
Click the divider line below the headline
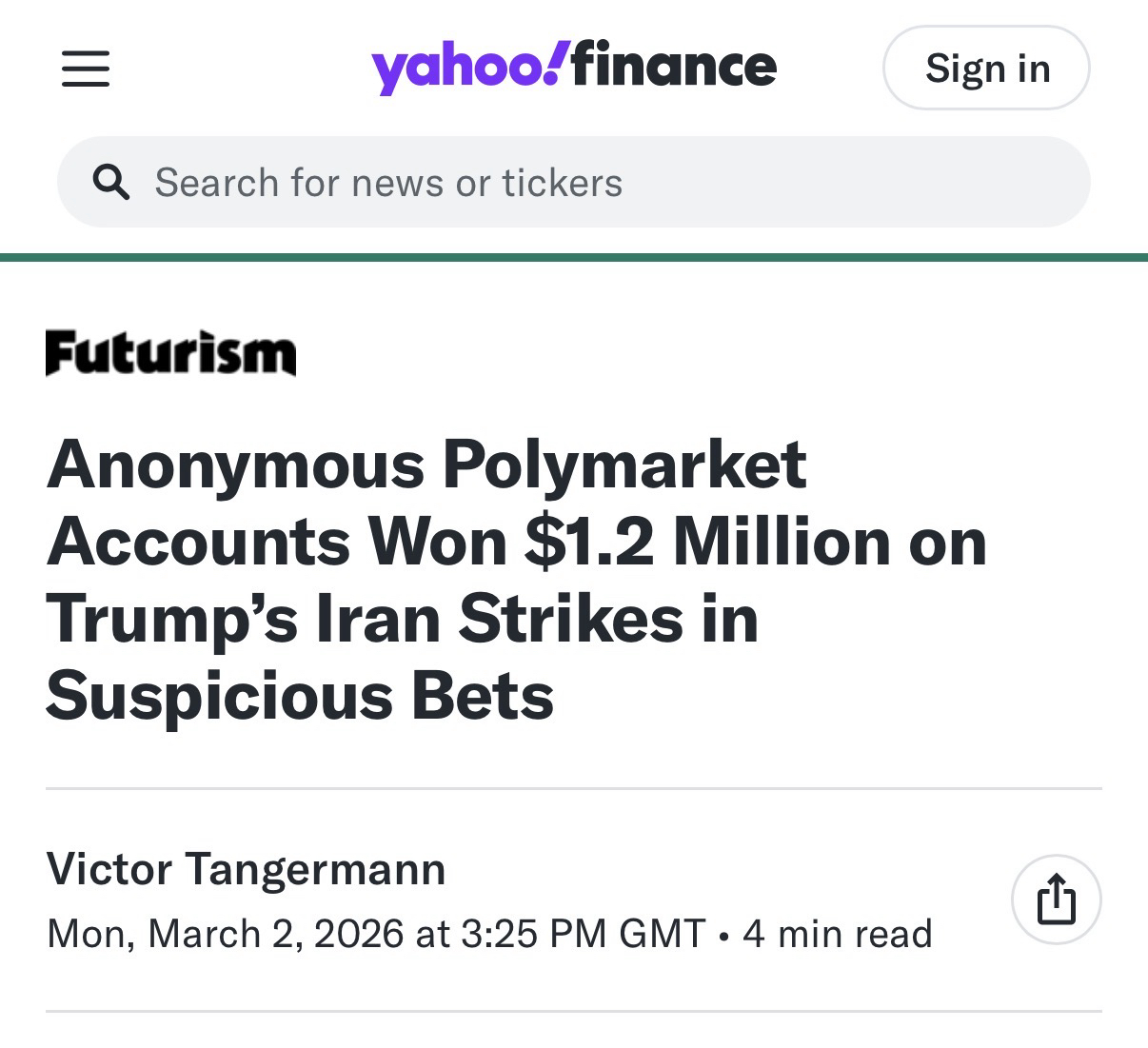574,788
